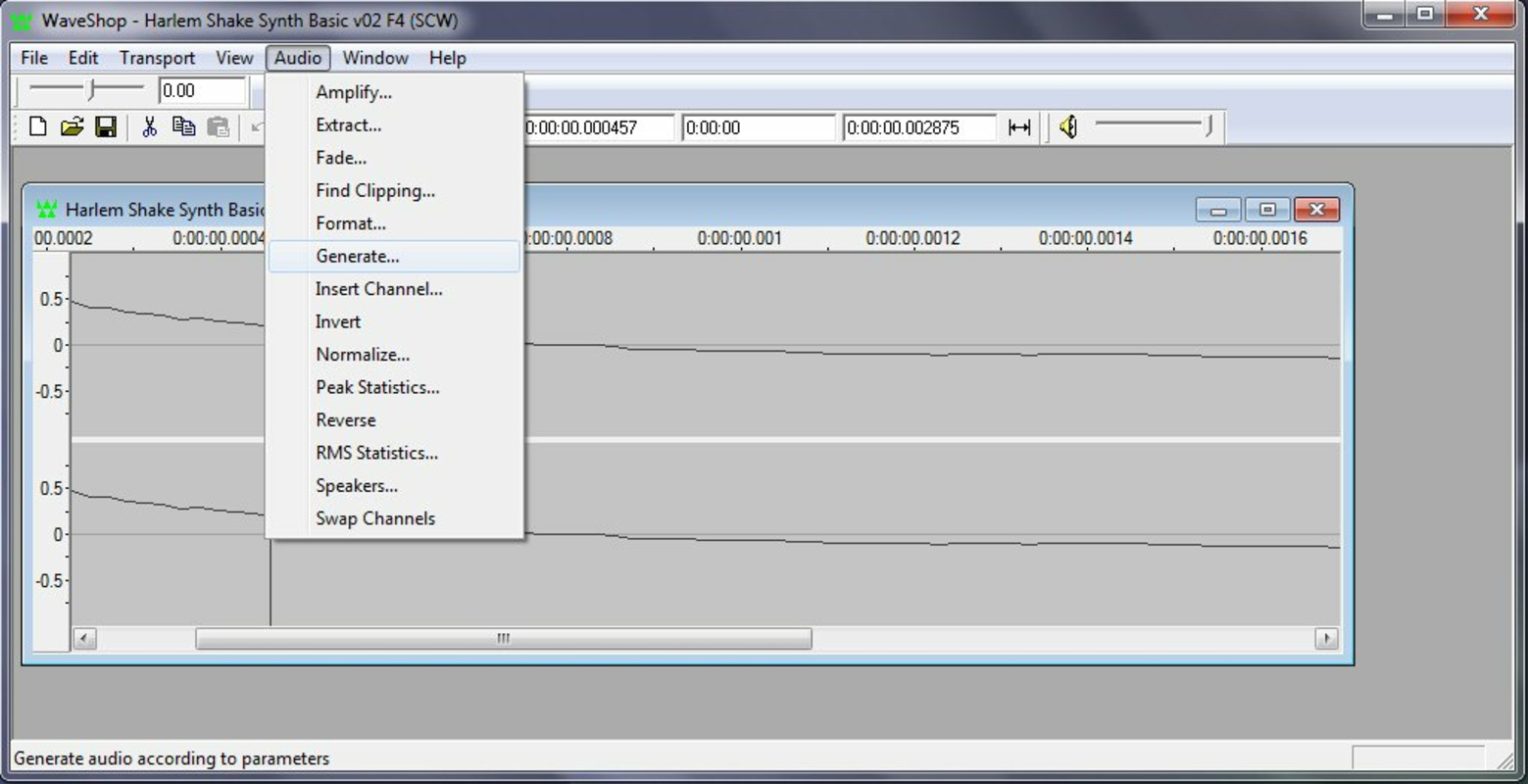Click the highlighted Generate... entry
The image size is (1528, 784).
pos(394,256)
